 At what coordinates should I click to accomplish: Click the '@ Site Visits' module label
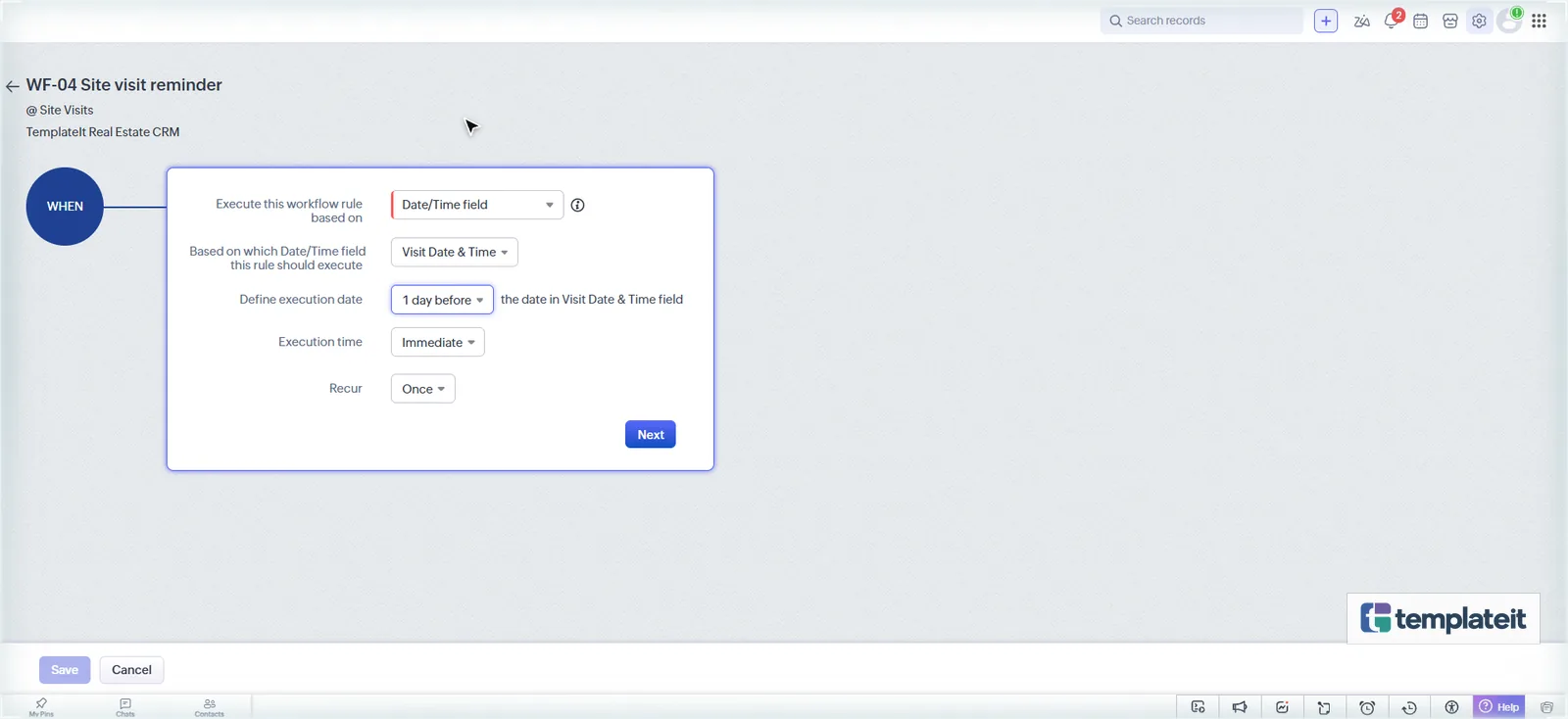coord(60,110)
